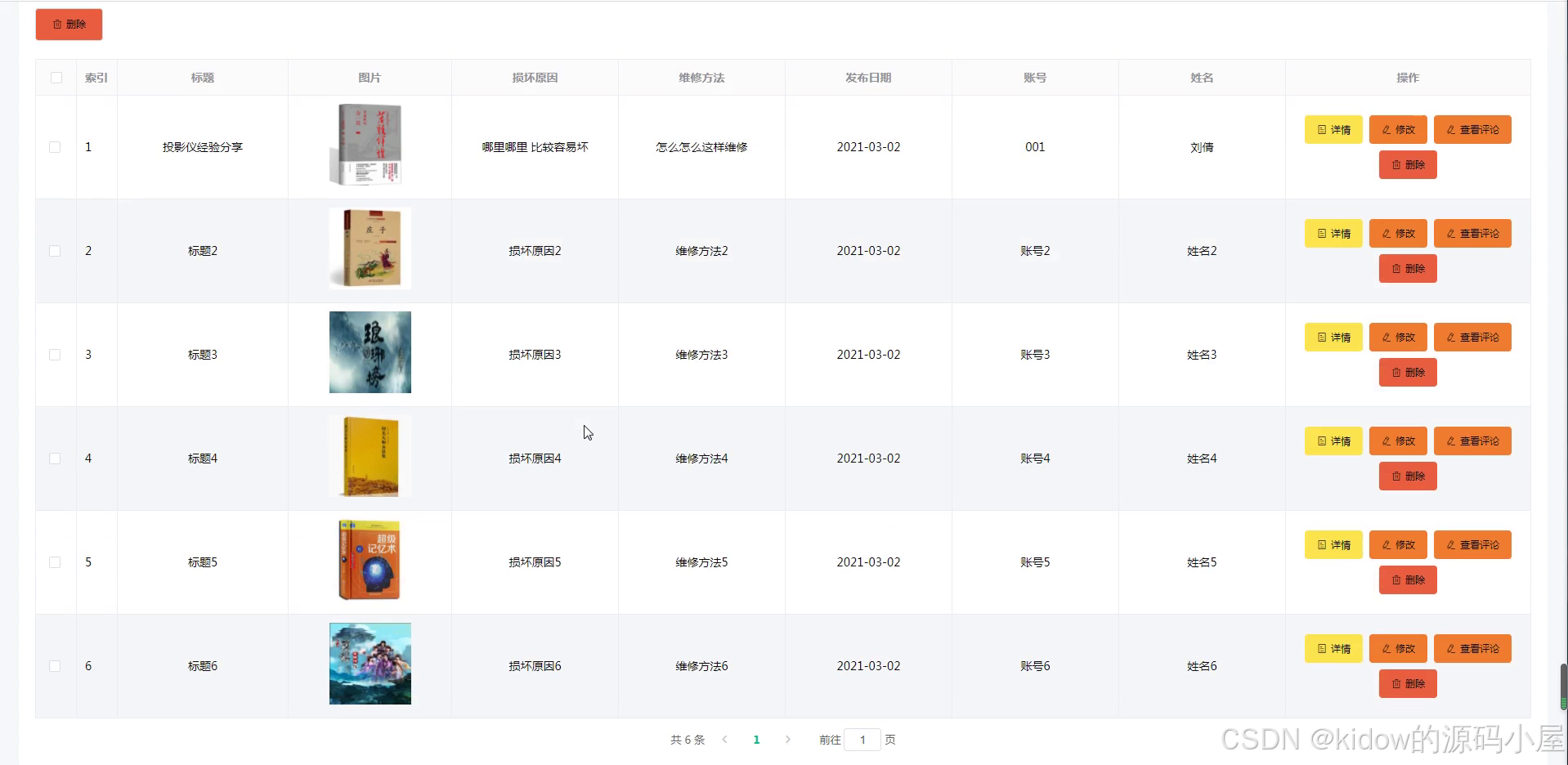Click the title cell 投影仪经验分享
Screen dimensions: 1568x765
click(x=203, y=147)
